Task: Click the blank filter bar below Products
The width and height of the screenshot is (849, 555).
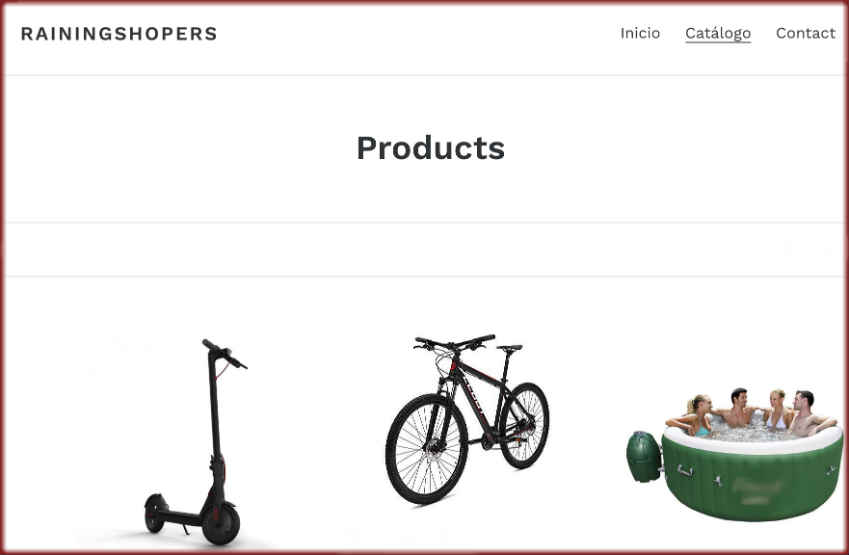Action: pyautogui.click(x=424, y=250)
